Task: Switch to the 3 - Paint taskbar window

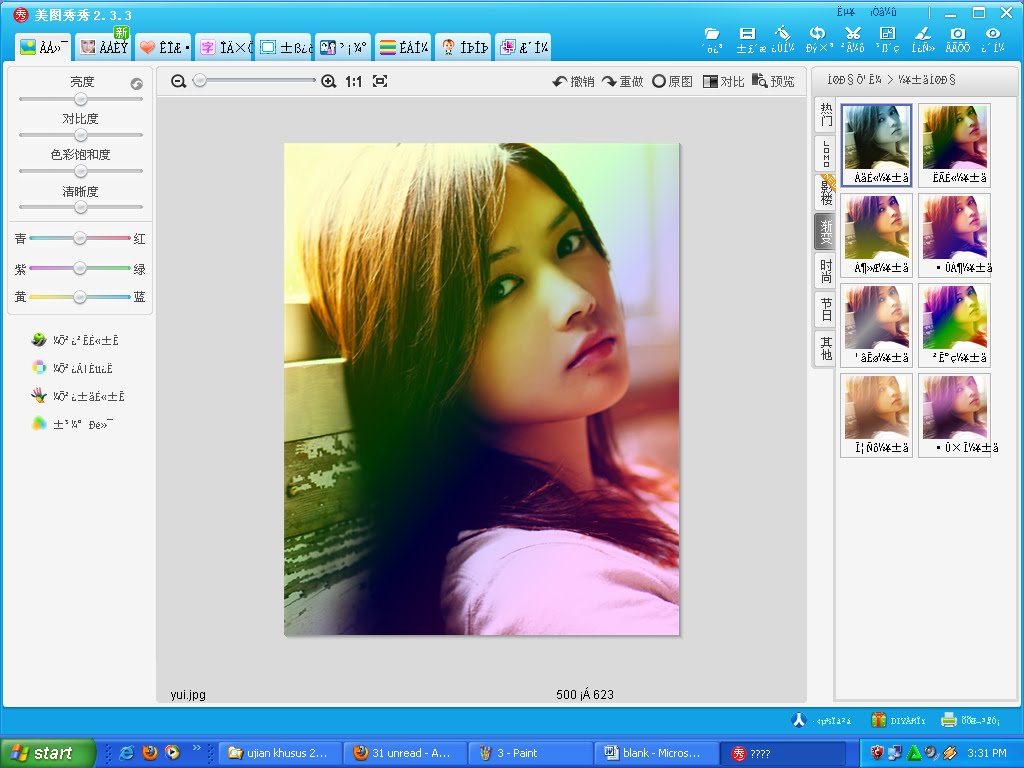Action: pyautogui.click(x=530, y=753)
